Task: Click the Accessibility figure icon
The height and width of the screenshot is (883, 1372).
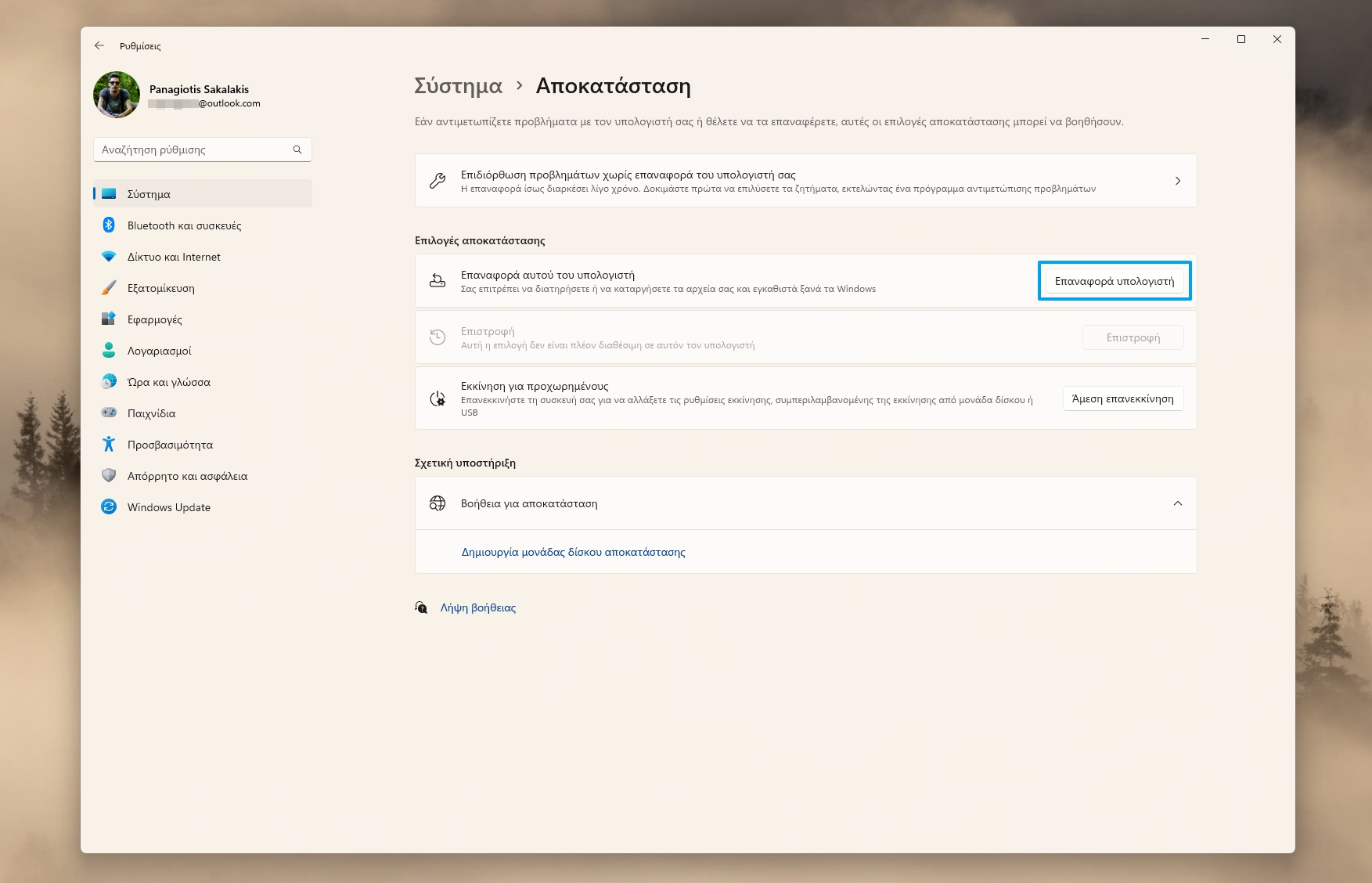Action: (x=109, y=445)
